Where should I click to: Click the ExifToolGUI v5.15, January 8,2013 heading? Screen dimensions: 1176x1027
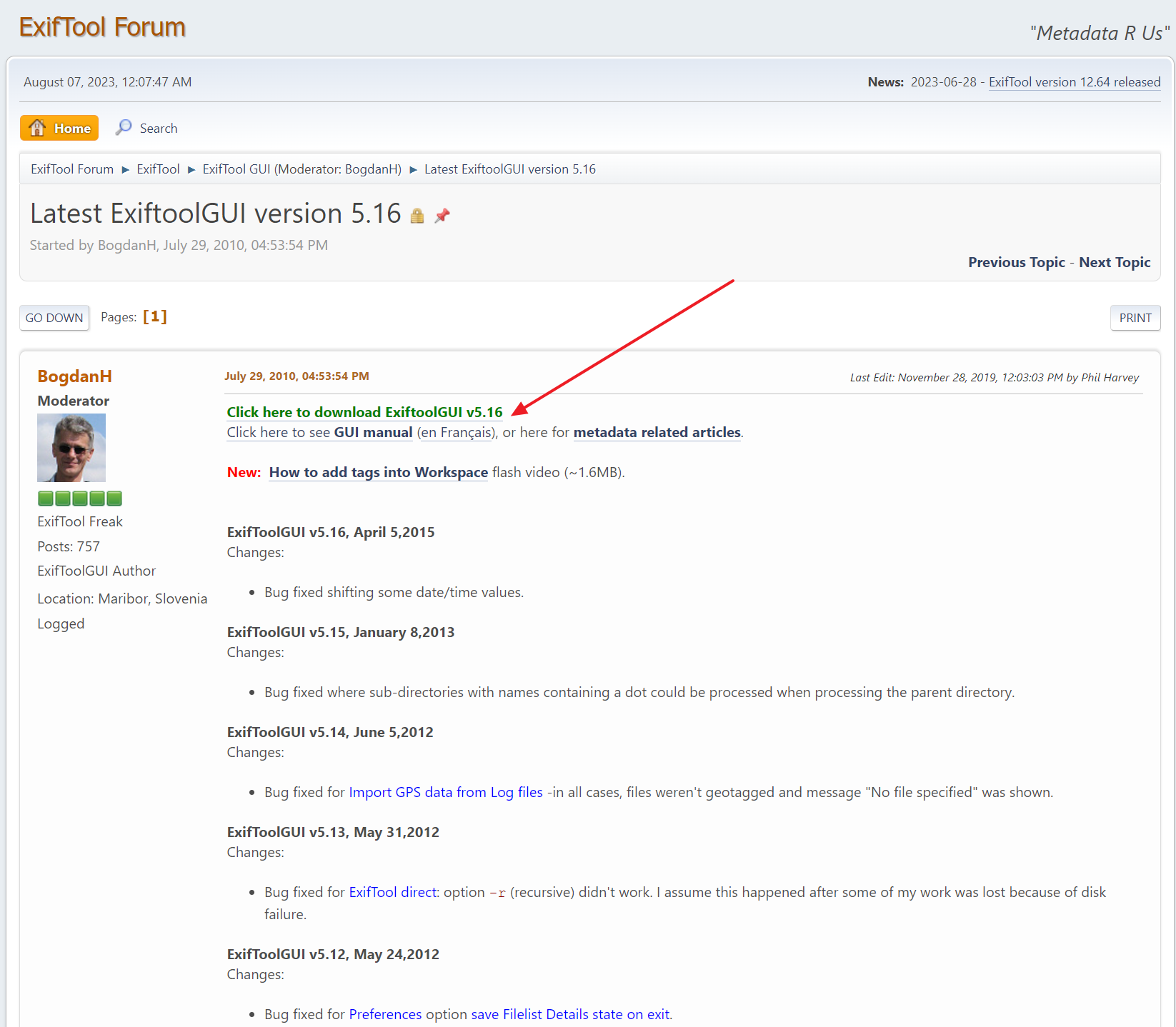[341, 632]
